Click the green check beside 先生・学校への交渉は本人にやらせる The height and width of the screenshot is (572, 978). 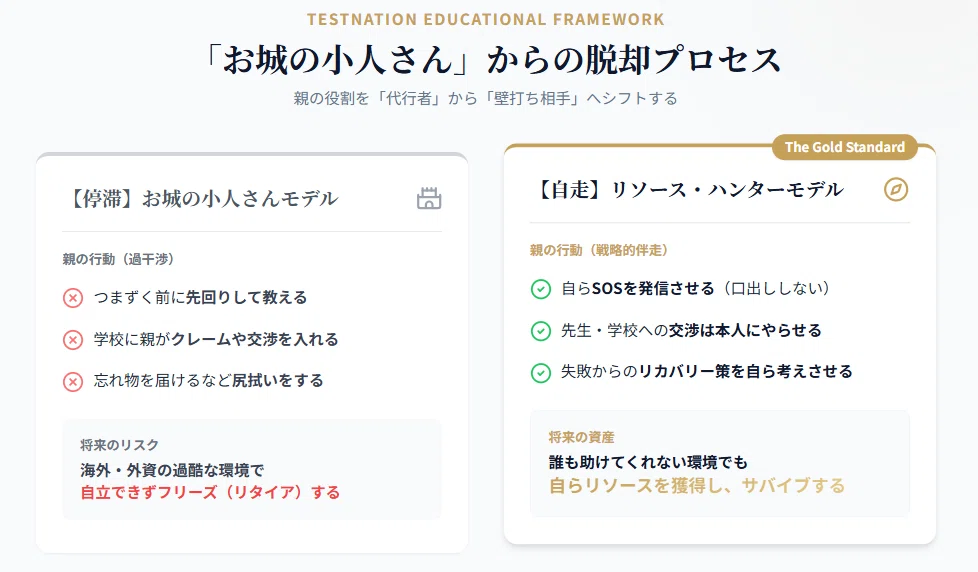[541, 331]
